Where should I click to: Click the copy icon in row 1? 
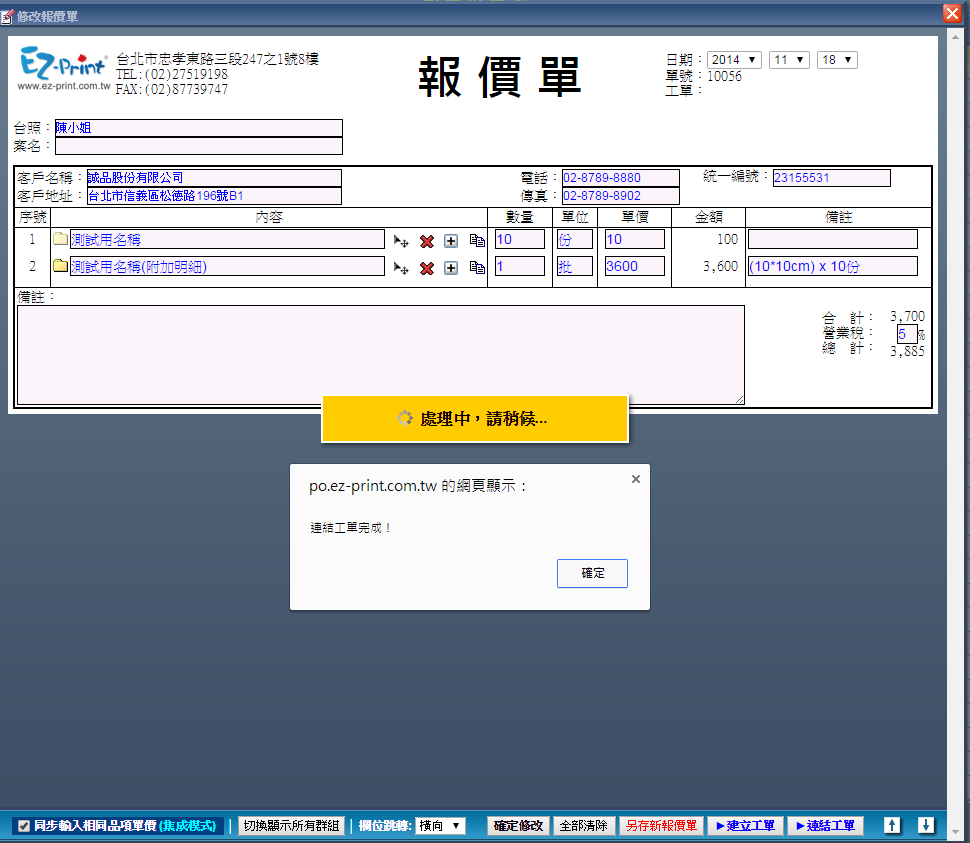pos(477,241)
